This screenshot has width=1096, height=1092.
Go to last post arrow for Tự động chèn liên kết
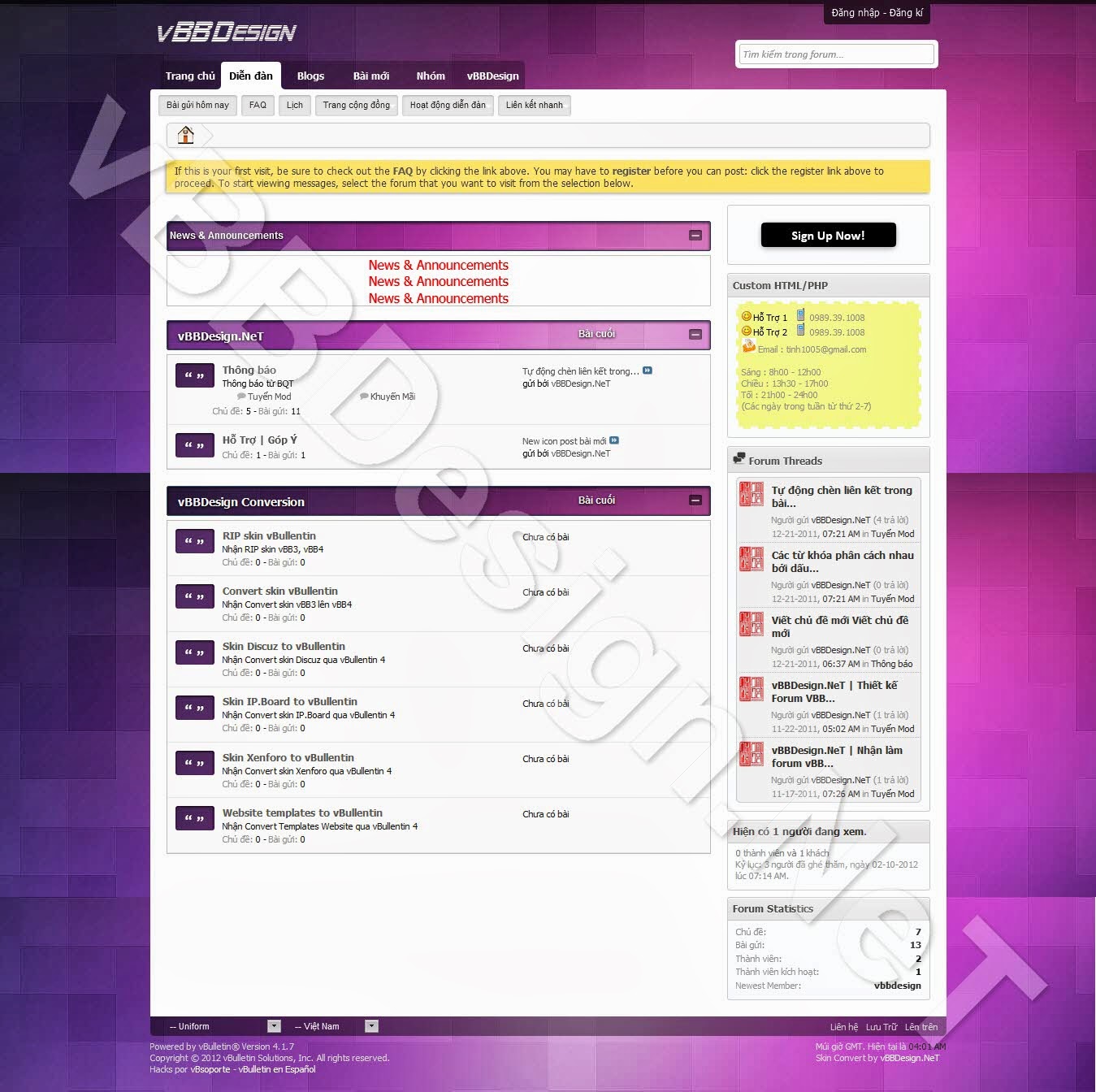click(648, 370)
